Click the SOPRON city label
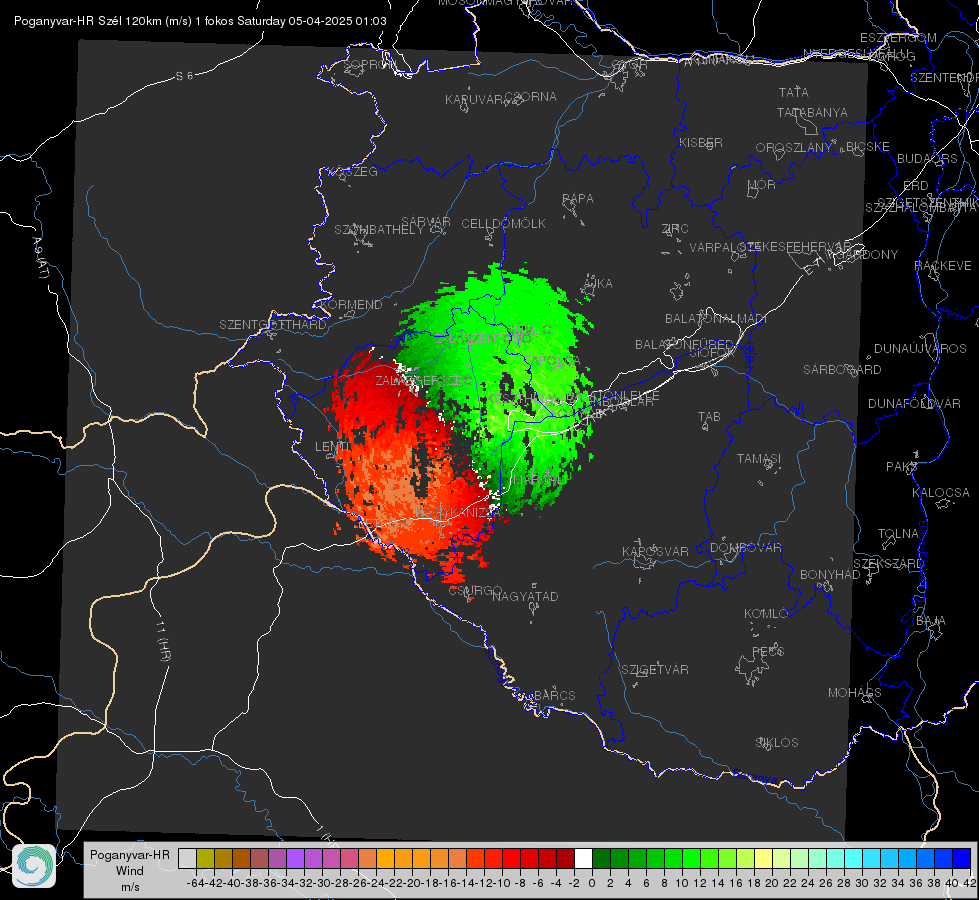Image resolution: width=979 pixels, height=900 pixels. coord(369,64)
